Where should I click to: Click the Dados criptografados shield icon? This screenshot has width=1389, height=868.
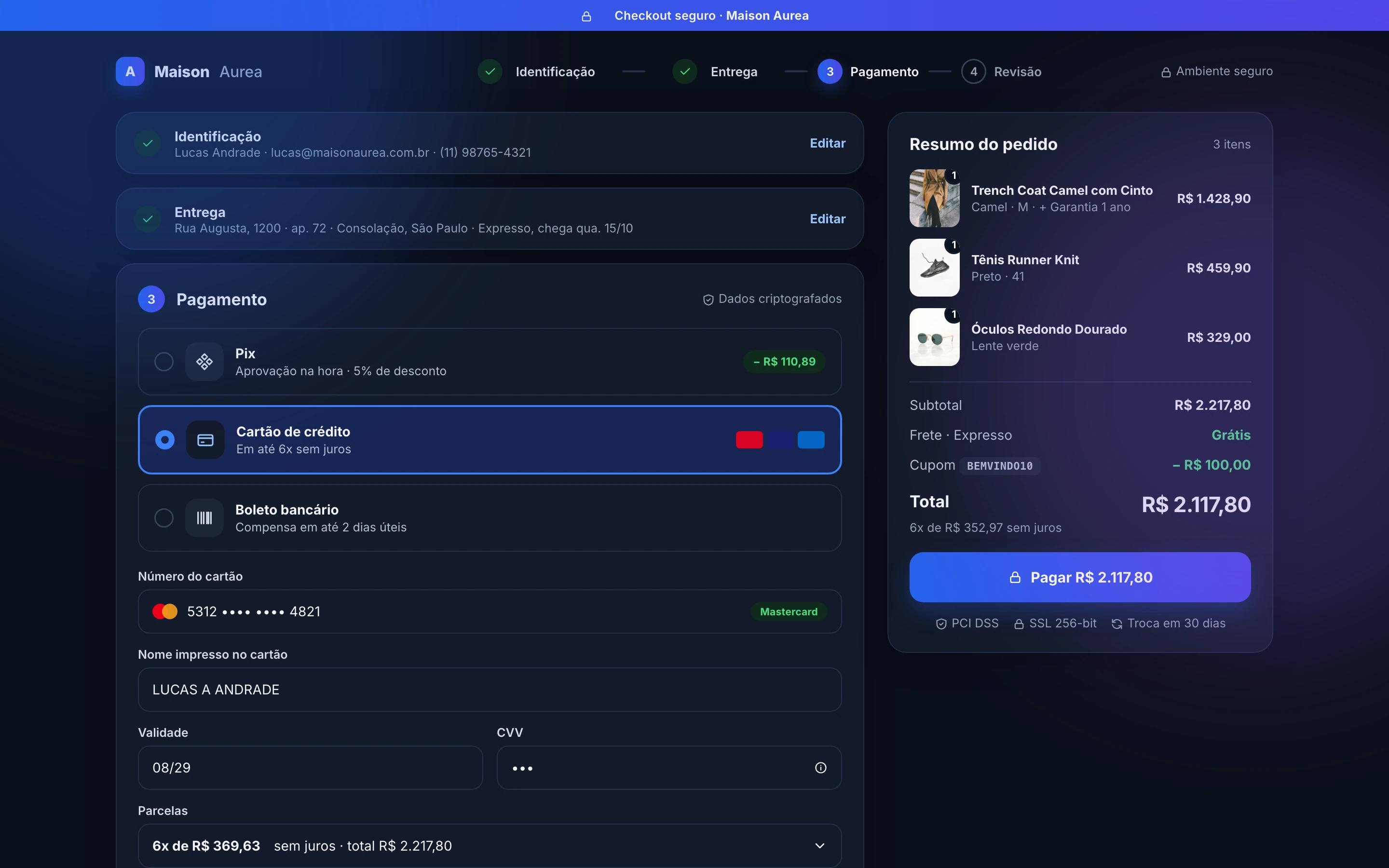pyautogui.click(x=708, y=299)
